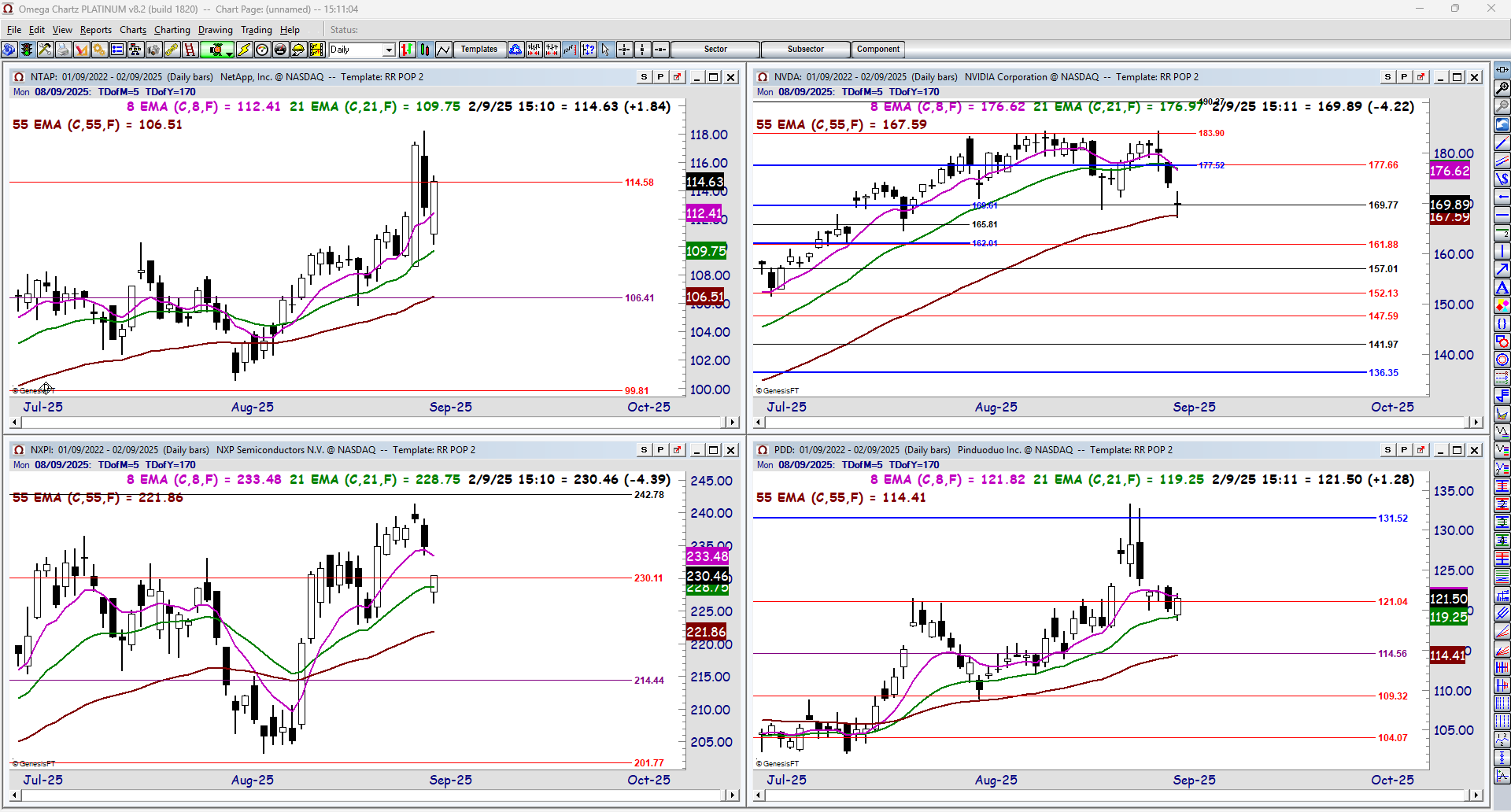Screen dimensions: 1511x812
Task: Switch to OHLC bar chart style
Action: click(x=407, y=50)
